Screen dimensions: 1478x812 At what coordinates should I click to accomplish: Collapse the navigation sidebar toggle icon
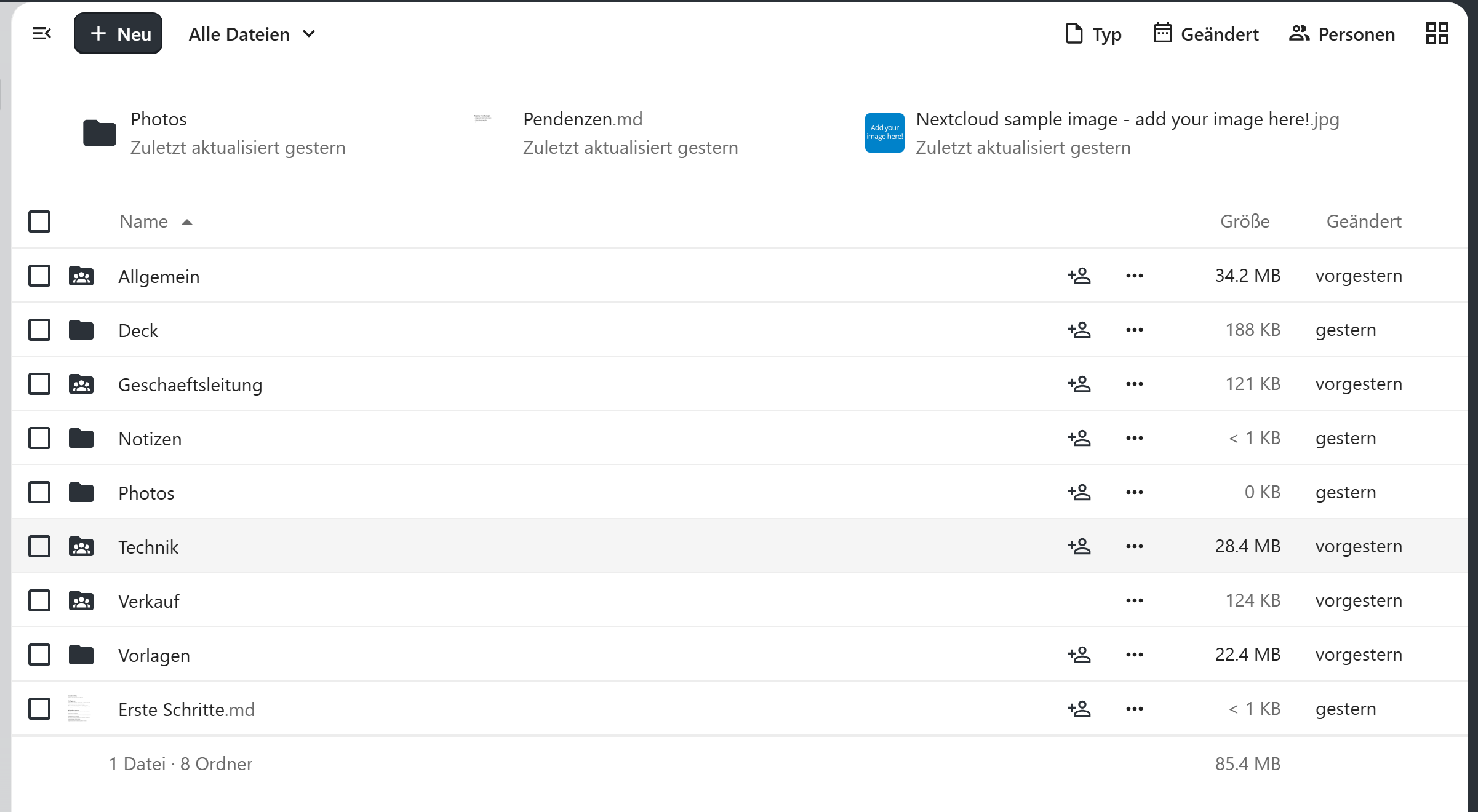[x=41, y=34]
